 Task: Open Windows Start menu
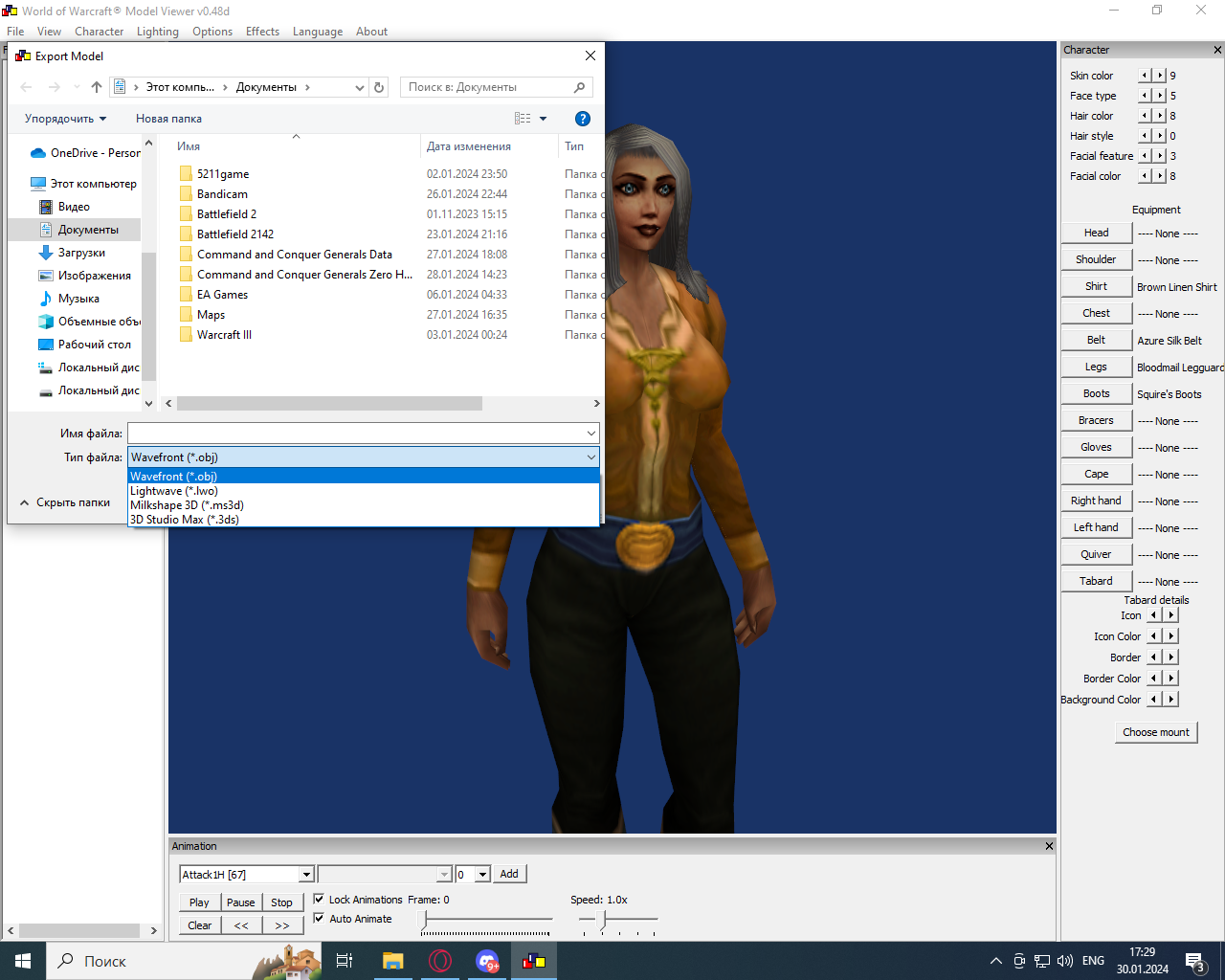pos(23,961)
